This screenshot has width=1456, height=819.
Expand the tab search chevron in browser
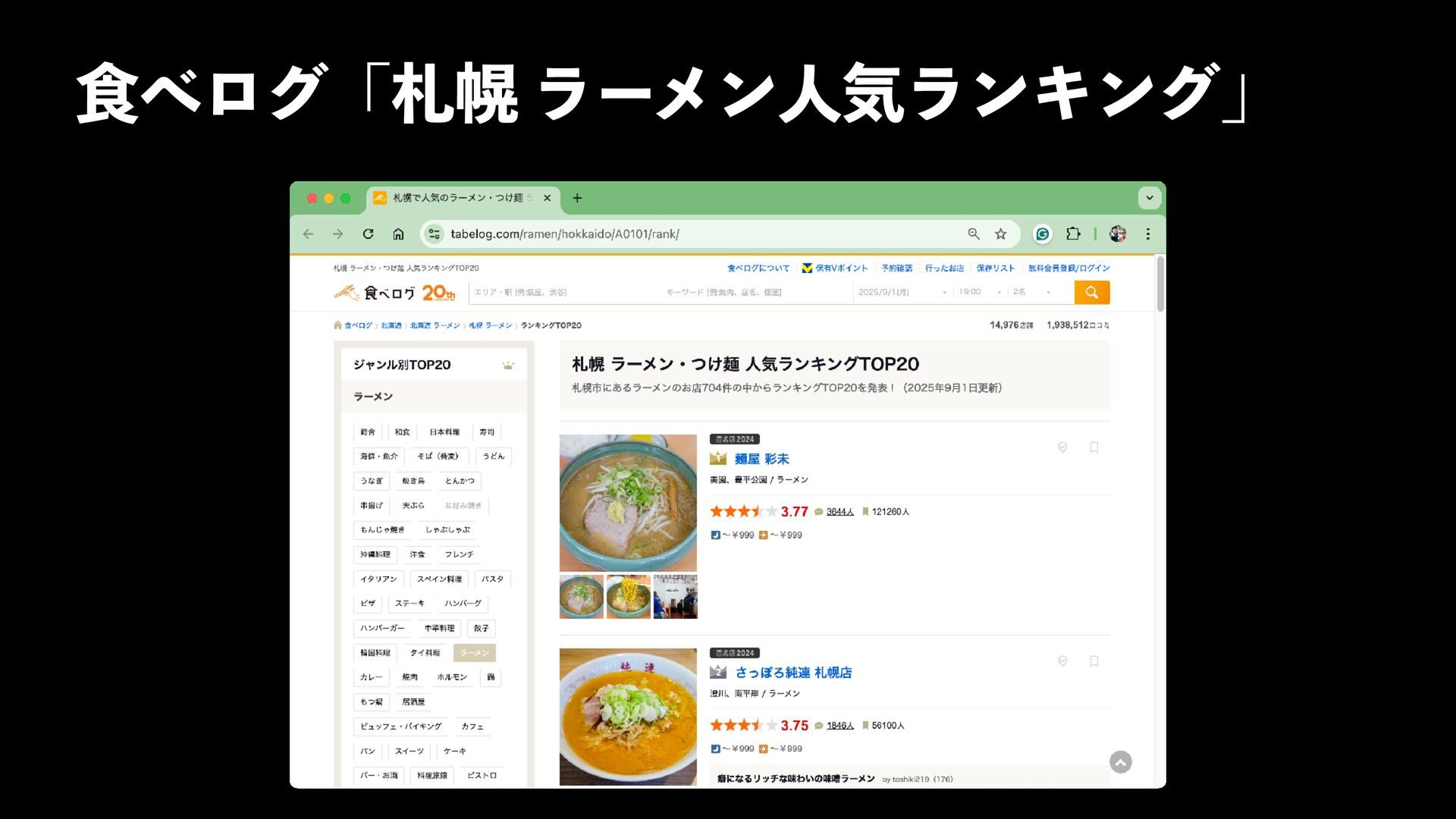tap(1150, 198)
